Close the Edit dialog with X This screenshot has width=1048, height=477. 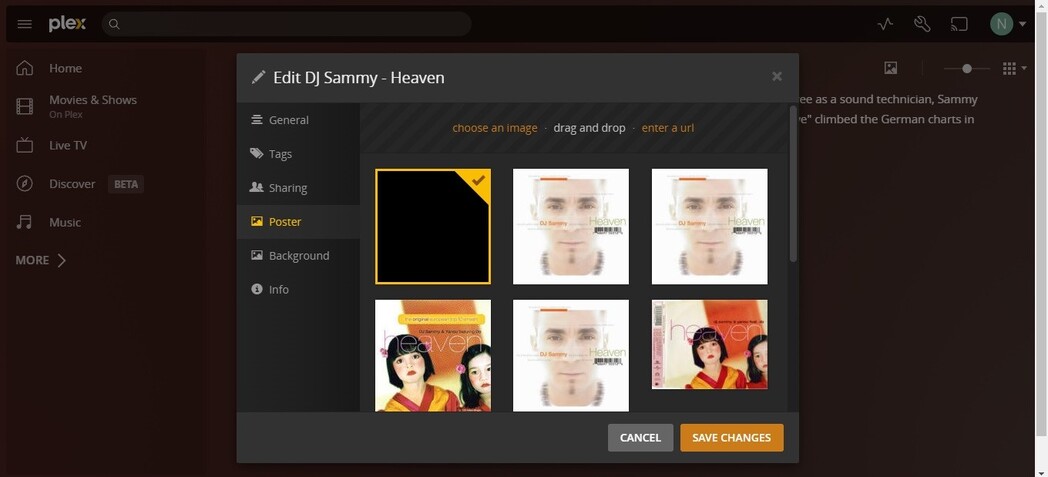pos(777,76)
